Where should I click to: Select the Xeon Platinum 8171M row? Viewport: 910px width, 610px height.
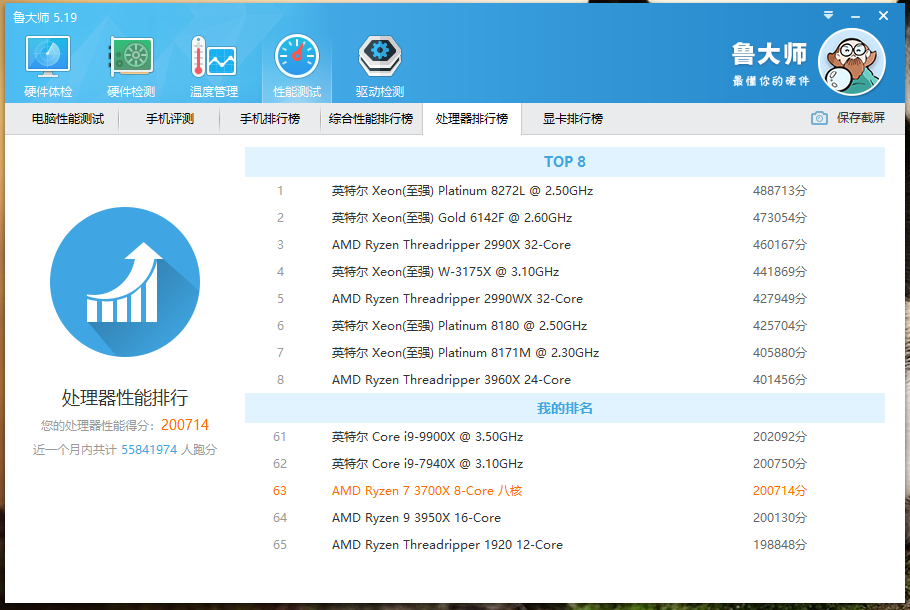pos(565,352)
